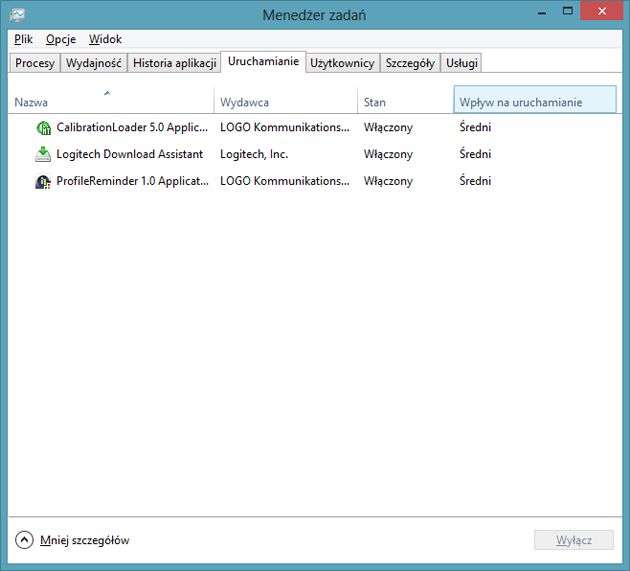Click LOGO Kommunikations publisher in ProfileReminder row

coord(285,181)
